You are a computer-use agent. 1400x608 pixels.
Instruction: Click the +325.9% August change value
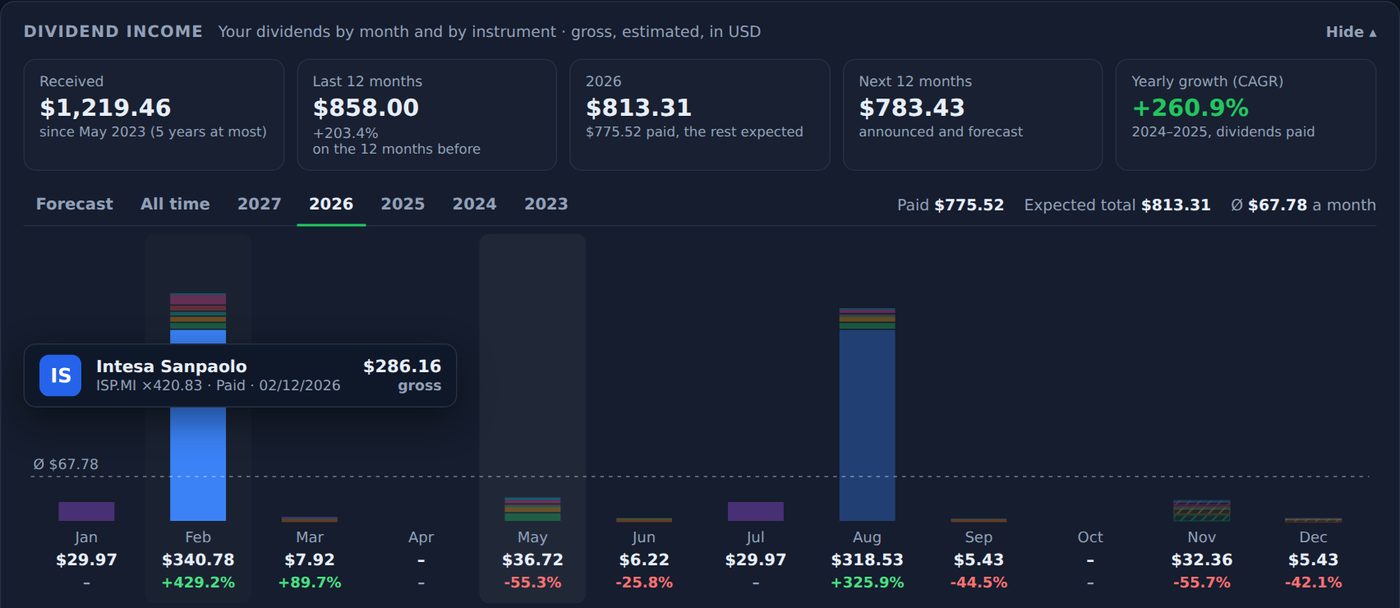pos(867,583)
